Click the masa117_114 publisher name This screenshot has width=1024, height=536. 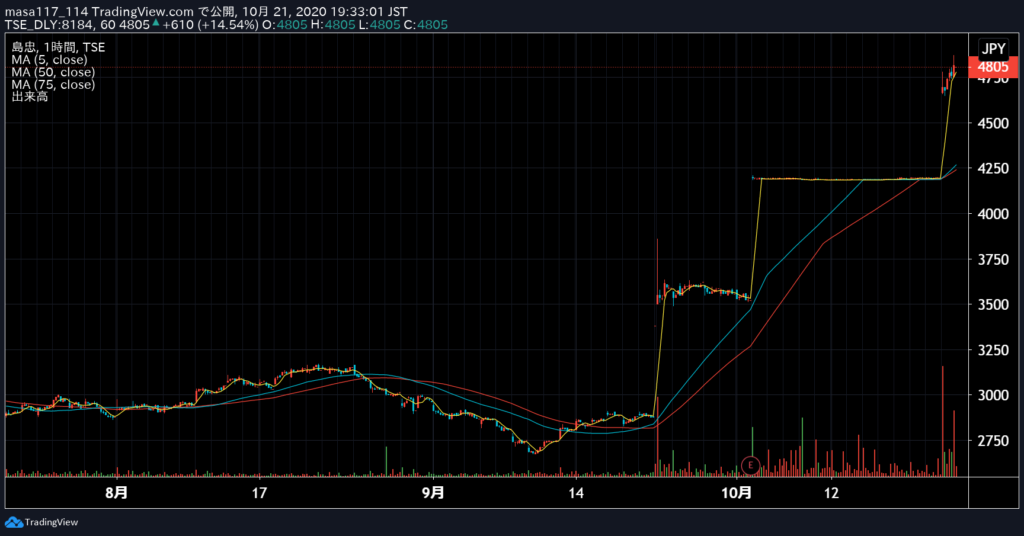click(46, 12)
